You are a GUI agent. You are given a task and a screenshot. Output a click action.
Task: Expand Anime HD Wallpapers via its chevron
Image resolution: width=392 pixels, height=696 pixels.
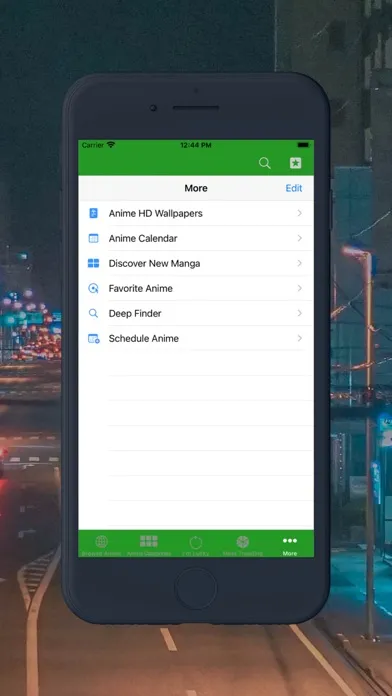[300, 214]
